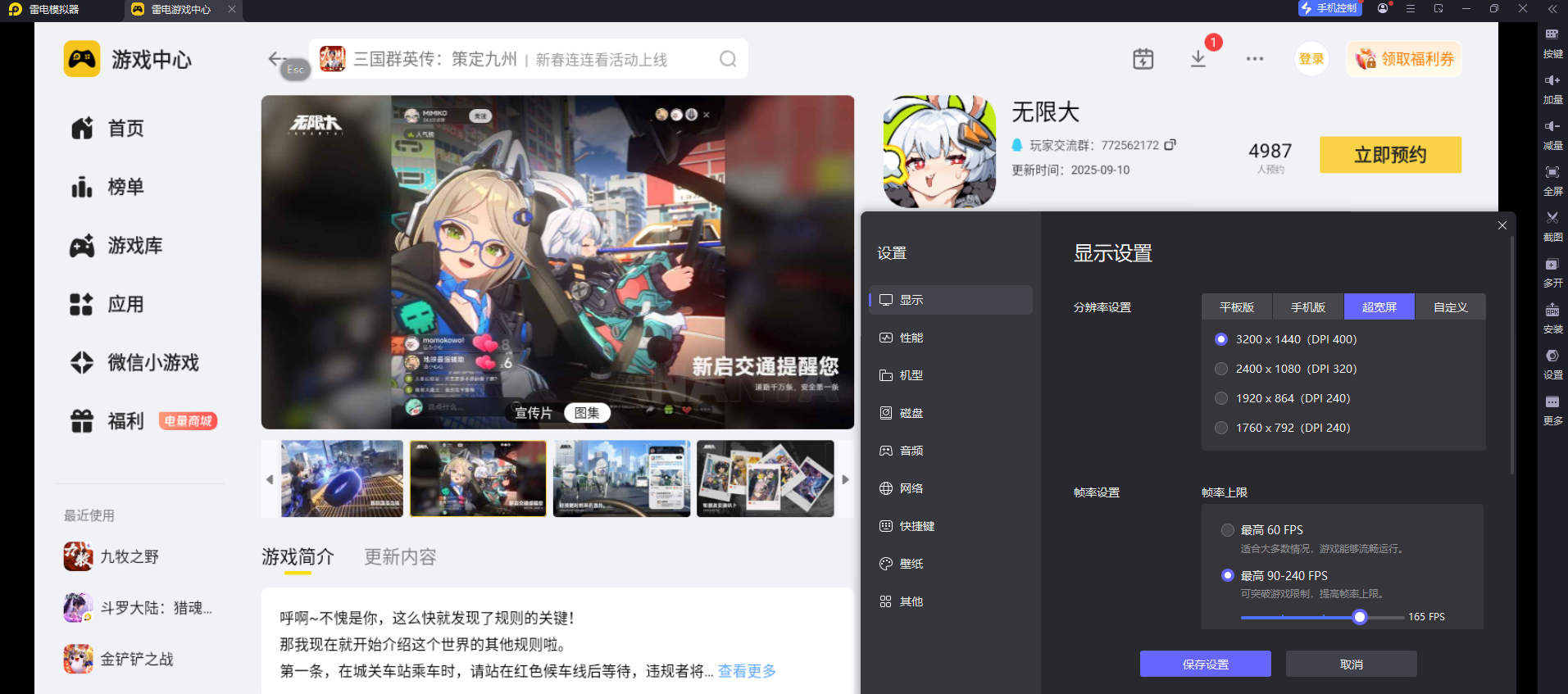
Task: Open the downloads icon with badge
Action: [1198, 59]
